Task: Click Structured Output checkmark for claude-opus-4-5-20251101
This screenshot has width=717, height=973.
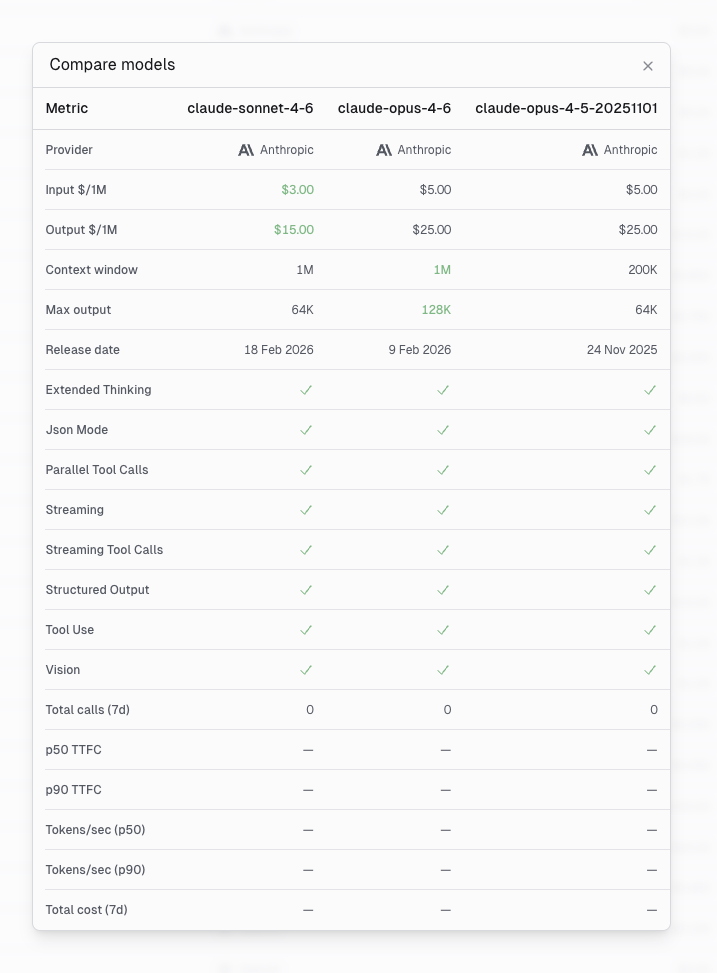Action: point(650,590)
